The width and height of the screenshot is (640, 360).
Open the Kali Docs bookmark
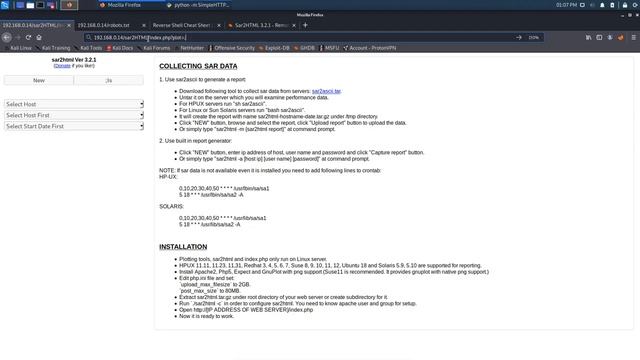[x=120, y=48]
